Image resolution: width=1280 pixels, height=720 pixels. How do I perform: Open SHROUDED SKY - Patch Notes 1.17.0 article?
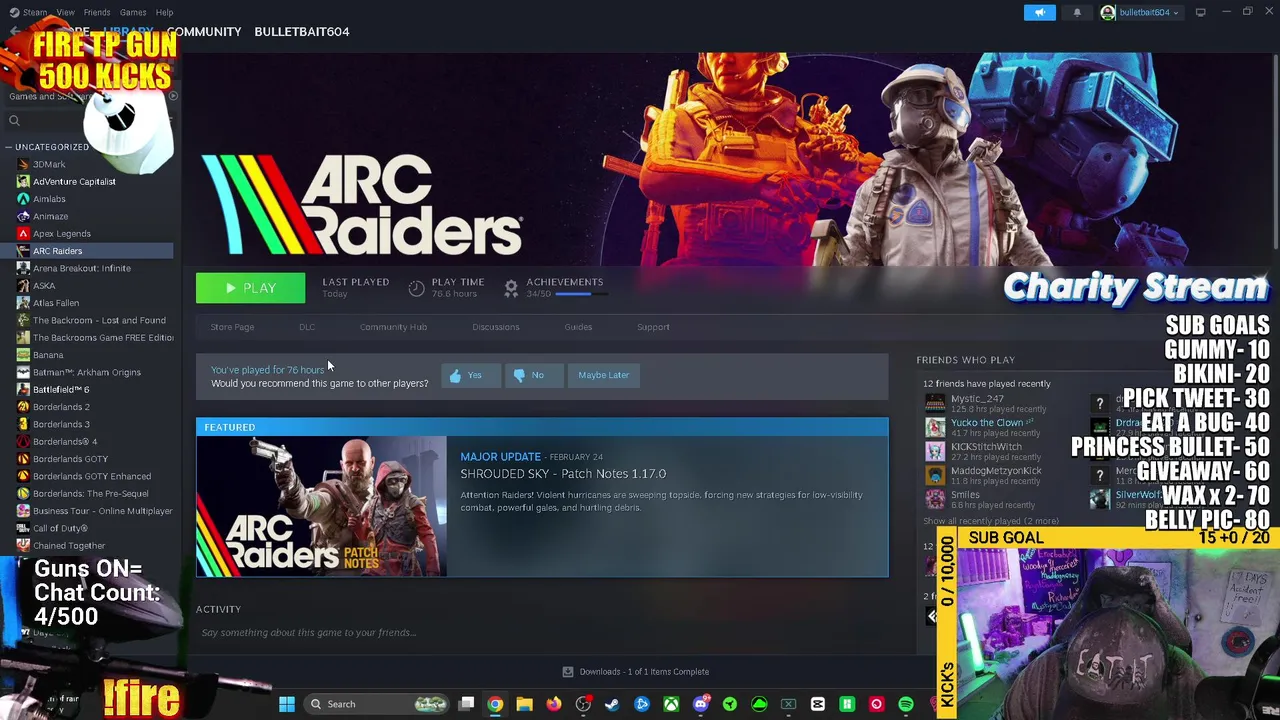[563, 474]
